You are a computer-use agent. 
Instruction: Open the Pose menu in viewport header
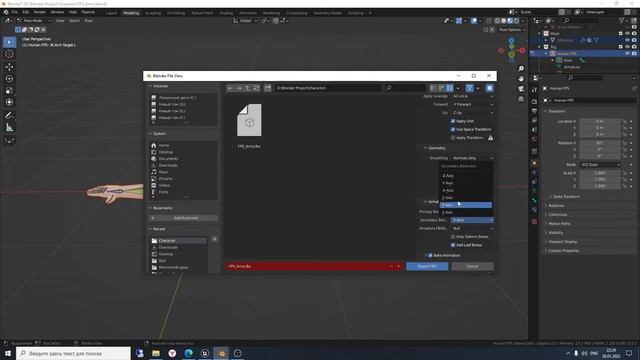pyautogui.click(x=89, y=20)
